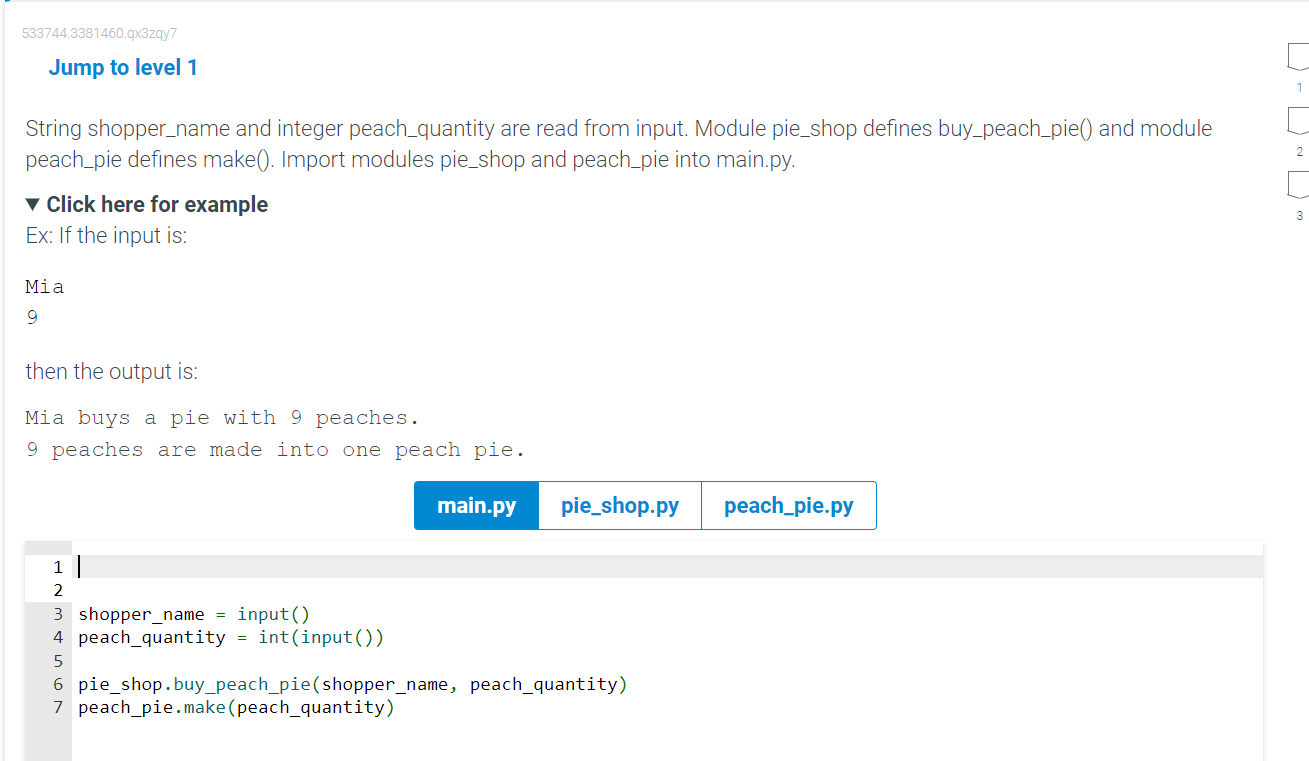Click the activity ID text above the link

[100, 33]
